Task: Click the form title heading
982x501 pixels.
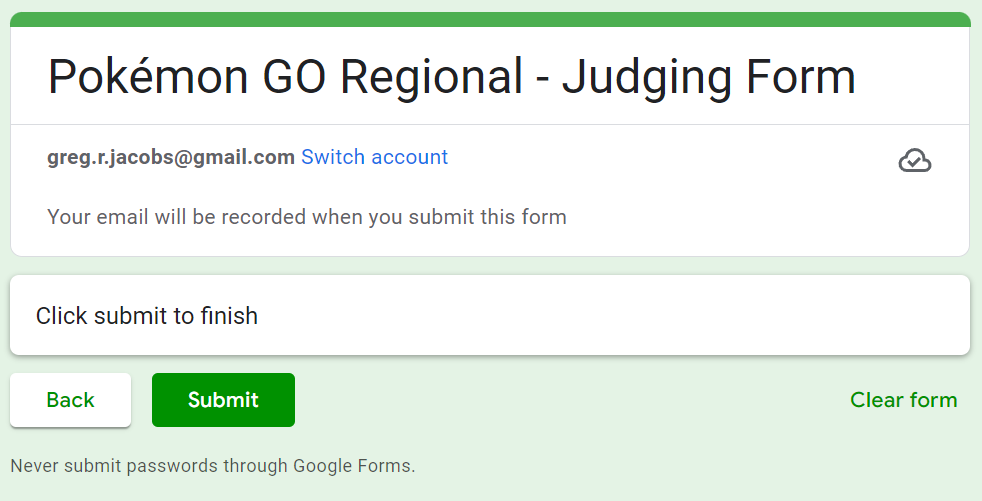Action: [451, 76]
